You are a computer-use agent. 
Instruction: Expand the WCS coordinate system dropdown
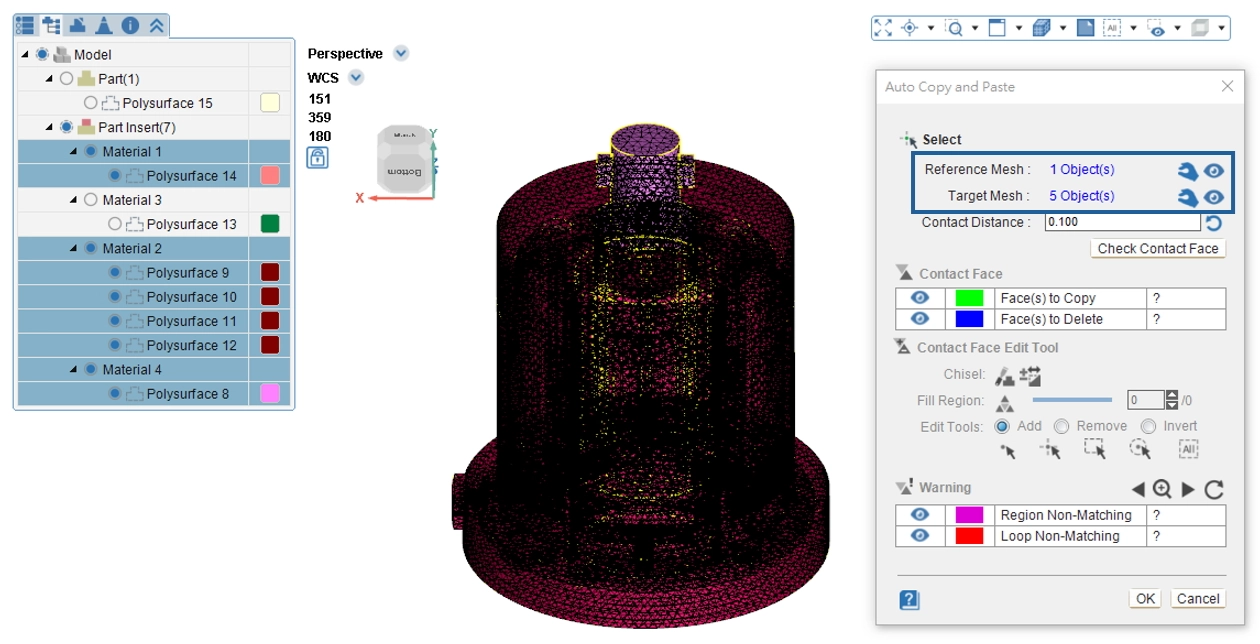pyautogui.click(x=356, y=77)
